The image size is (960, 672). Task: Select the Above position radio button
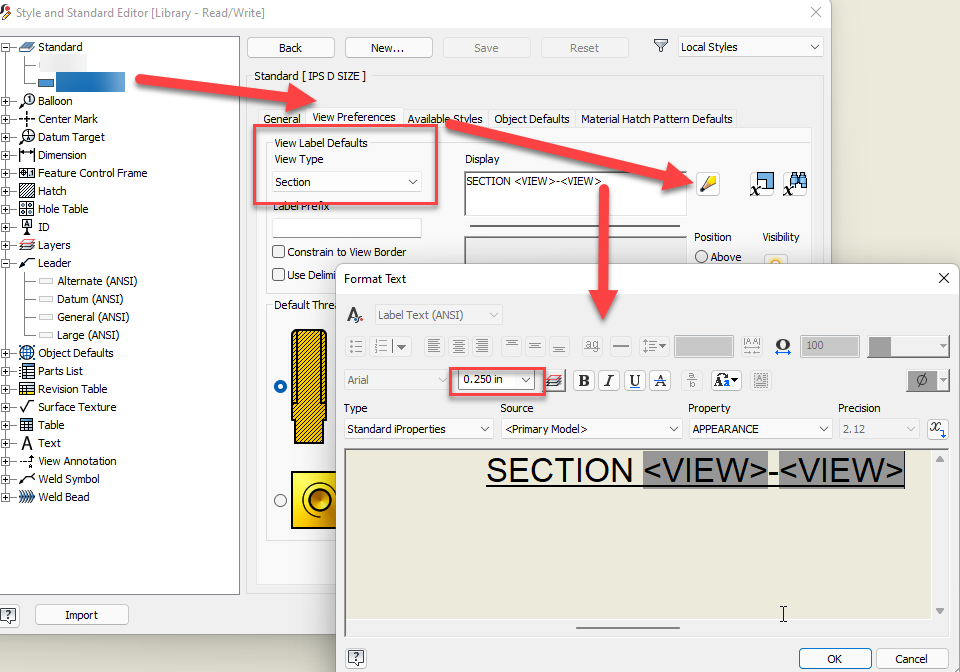[x=702, y=257]
